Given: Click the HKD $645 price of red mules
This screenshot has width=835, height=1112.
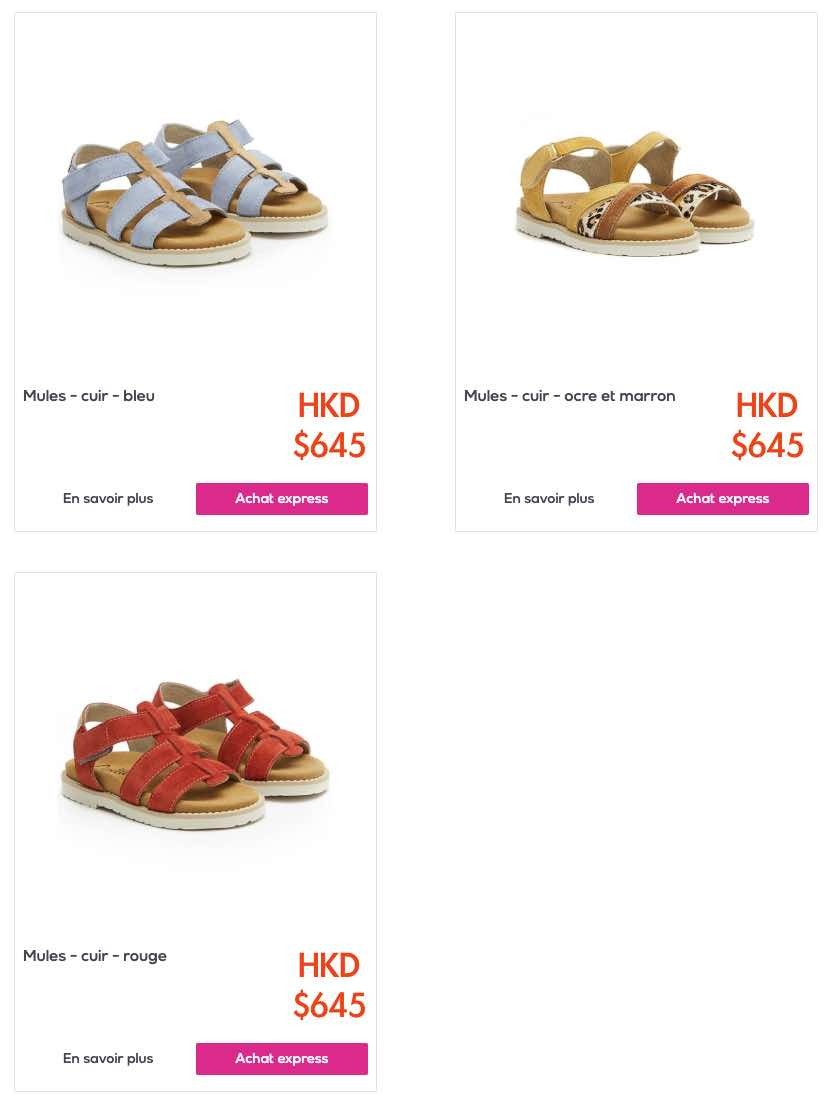Looking at the screenshot, I should point(329,985).
